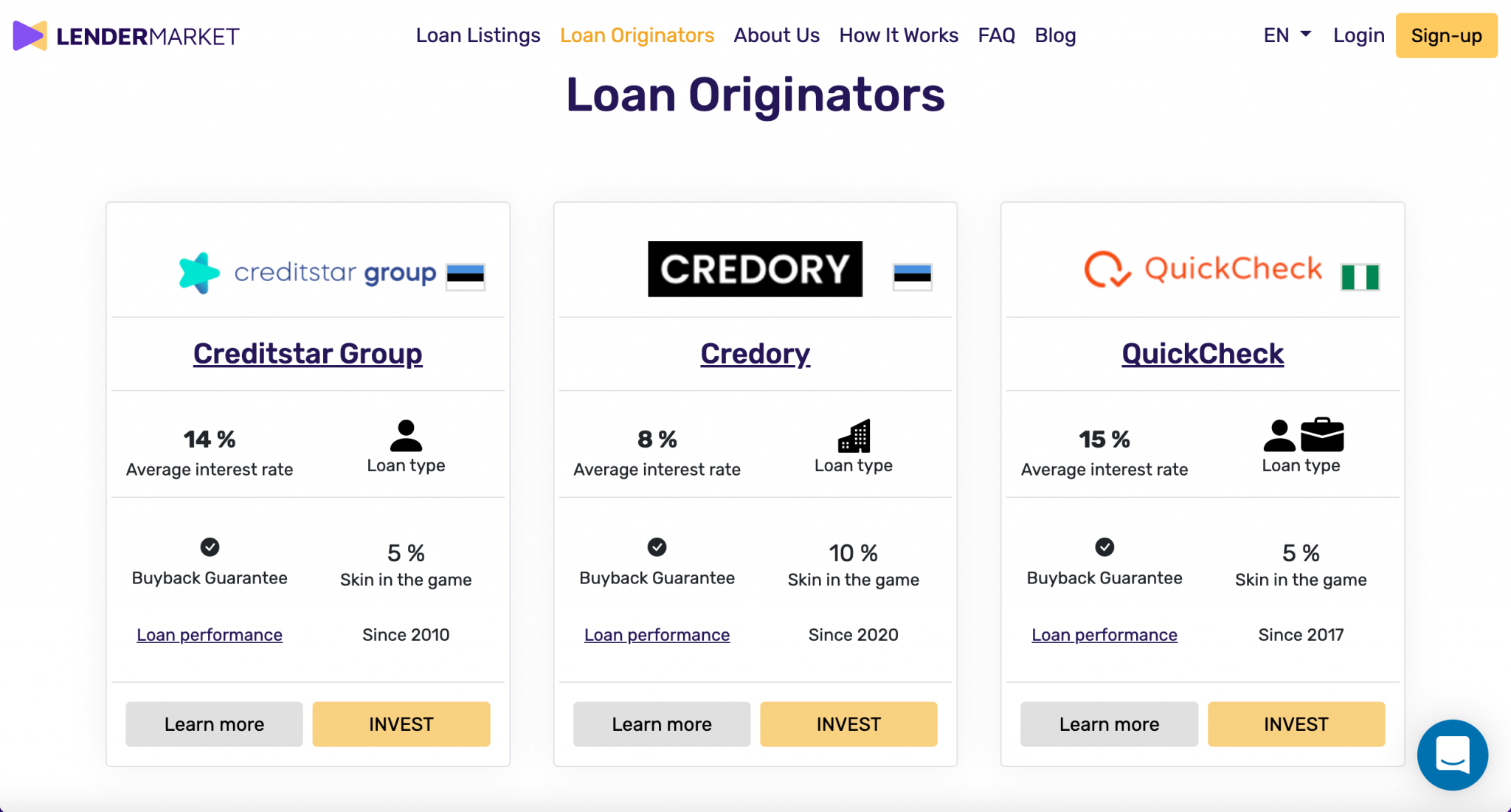Click the Creditstar Group logo

pyautogui.click(x=308, y=274)
